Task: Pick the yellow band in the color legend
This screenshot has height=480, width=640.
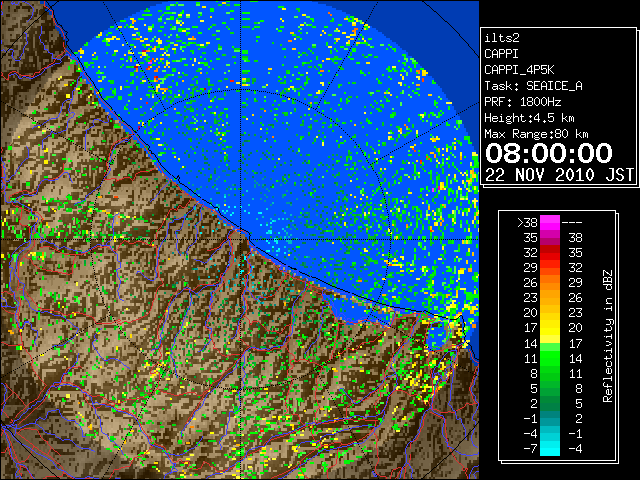Action: tap(550, 328)
